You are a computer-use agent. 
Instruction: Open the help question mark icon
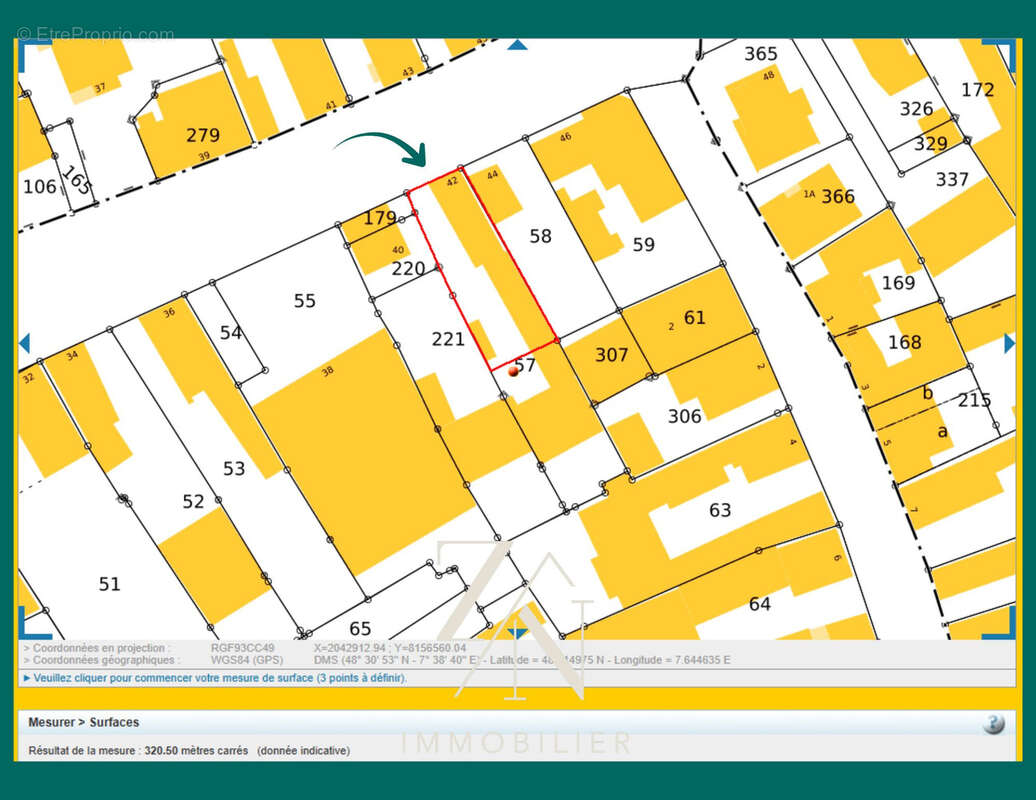click(992, 724)
